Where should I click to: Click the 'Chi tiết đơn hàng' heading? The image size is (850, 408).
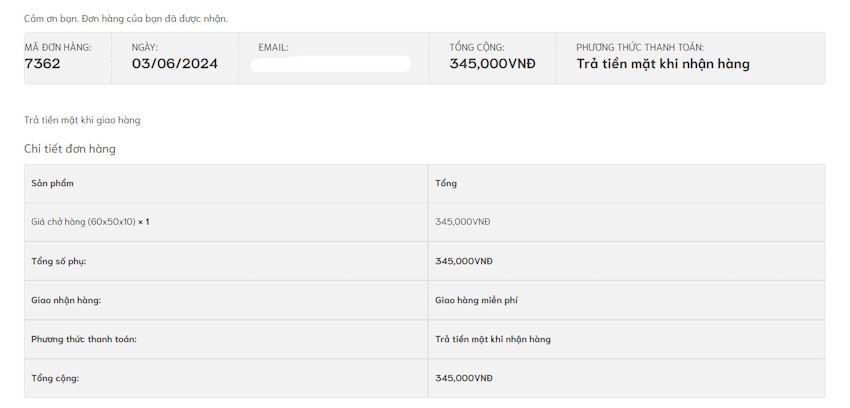pos(70,149)
